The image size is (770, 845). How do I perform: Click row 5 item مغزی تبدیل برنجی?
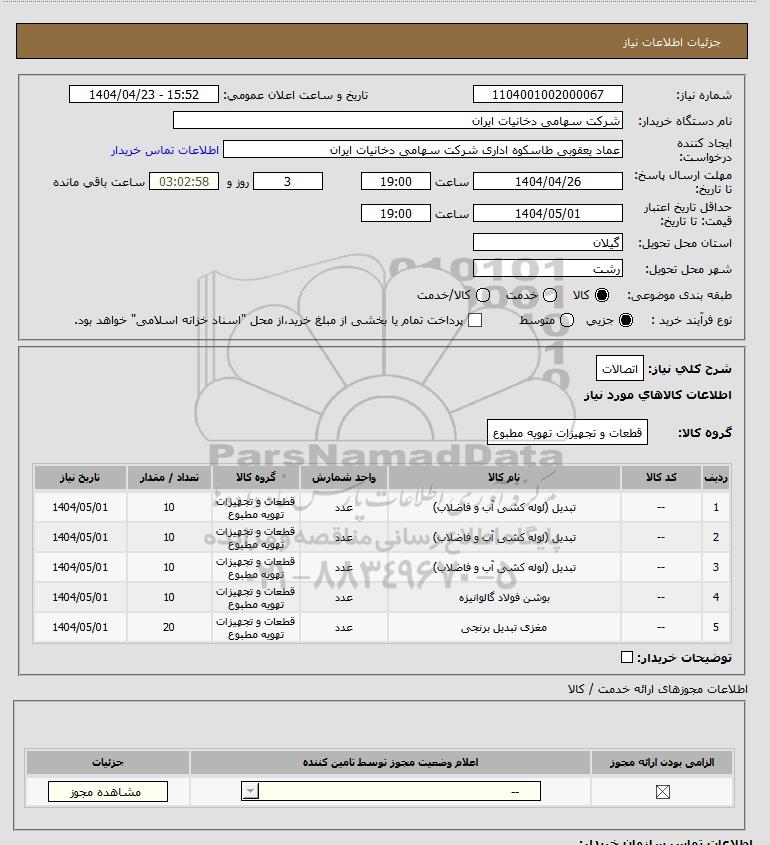coord(504,628)
